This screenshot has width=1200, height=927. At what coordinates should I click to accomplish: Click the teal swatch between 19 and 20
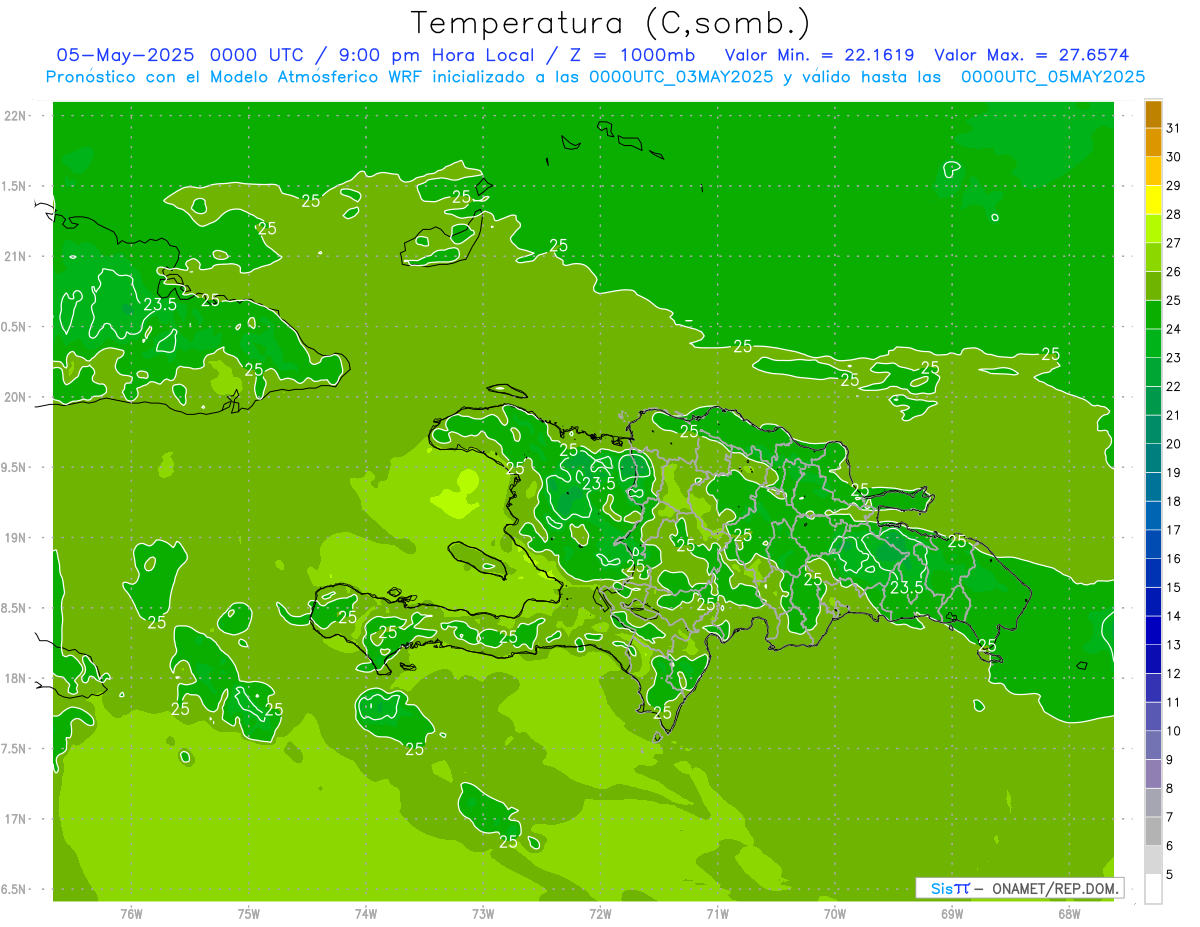(x=1153, y=459)
